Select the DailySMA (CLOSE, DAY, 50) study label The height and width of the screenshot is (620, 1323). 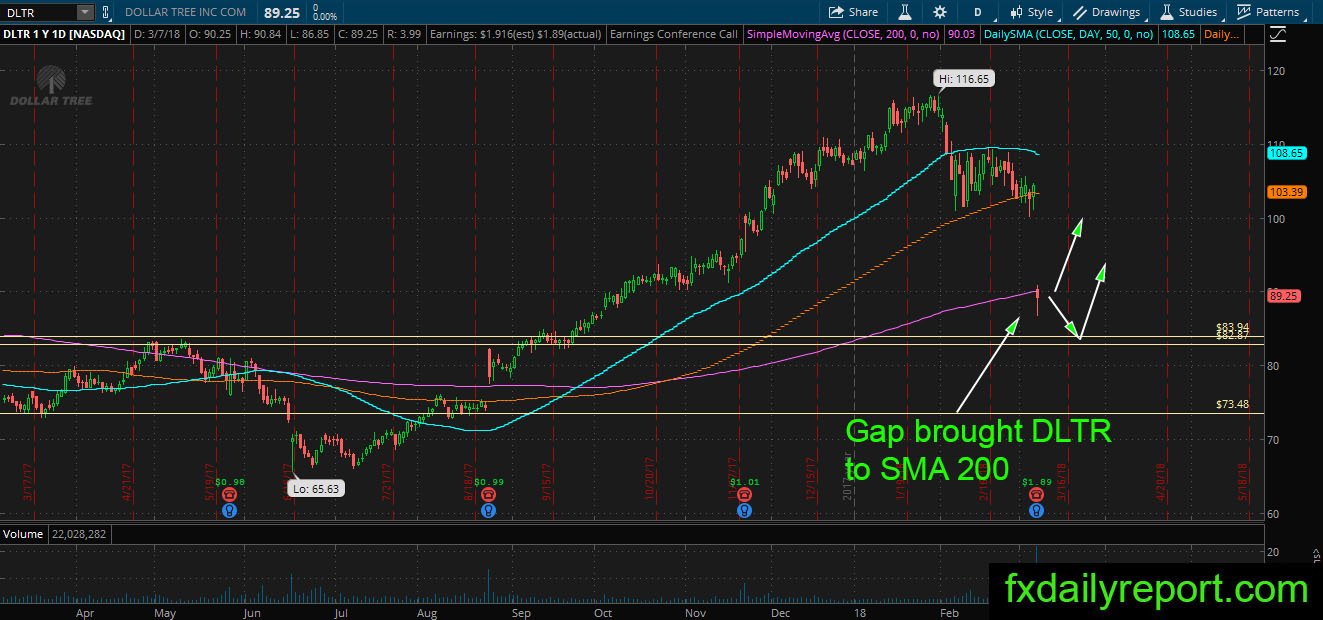[1068, 34]
